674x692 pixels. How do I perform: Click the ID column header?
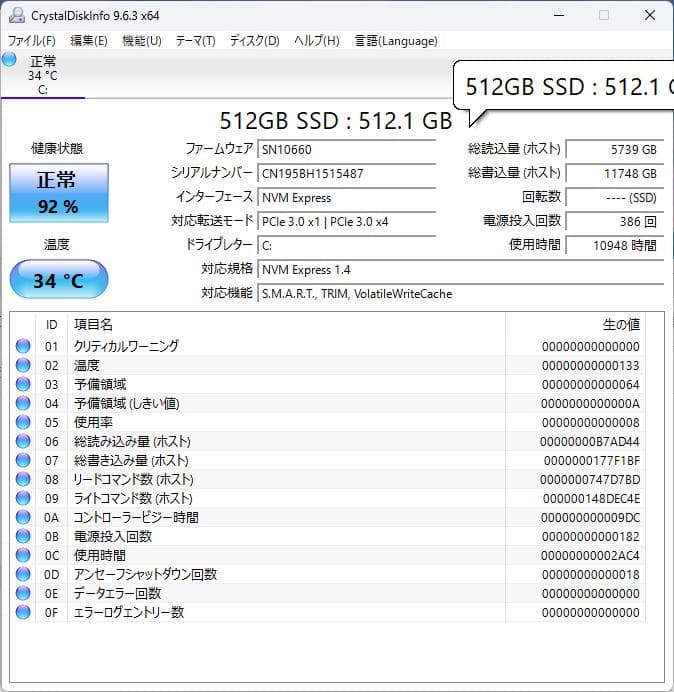pos(51,325)
